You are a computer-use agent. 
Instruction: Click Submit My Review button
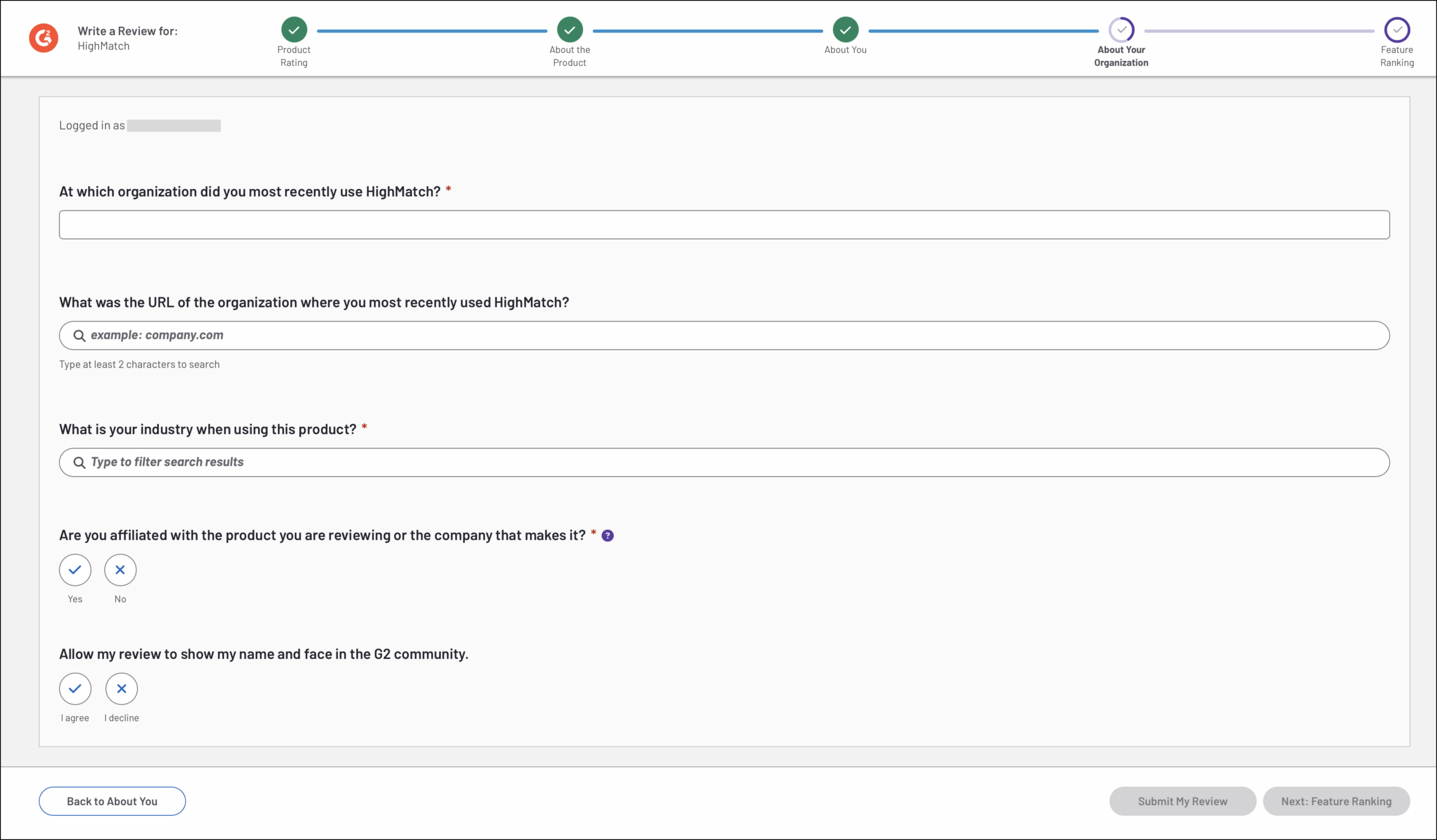(1182, 801)
